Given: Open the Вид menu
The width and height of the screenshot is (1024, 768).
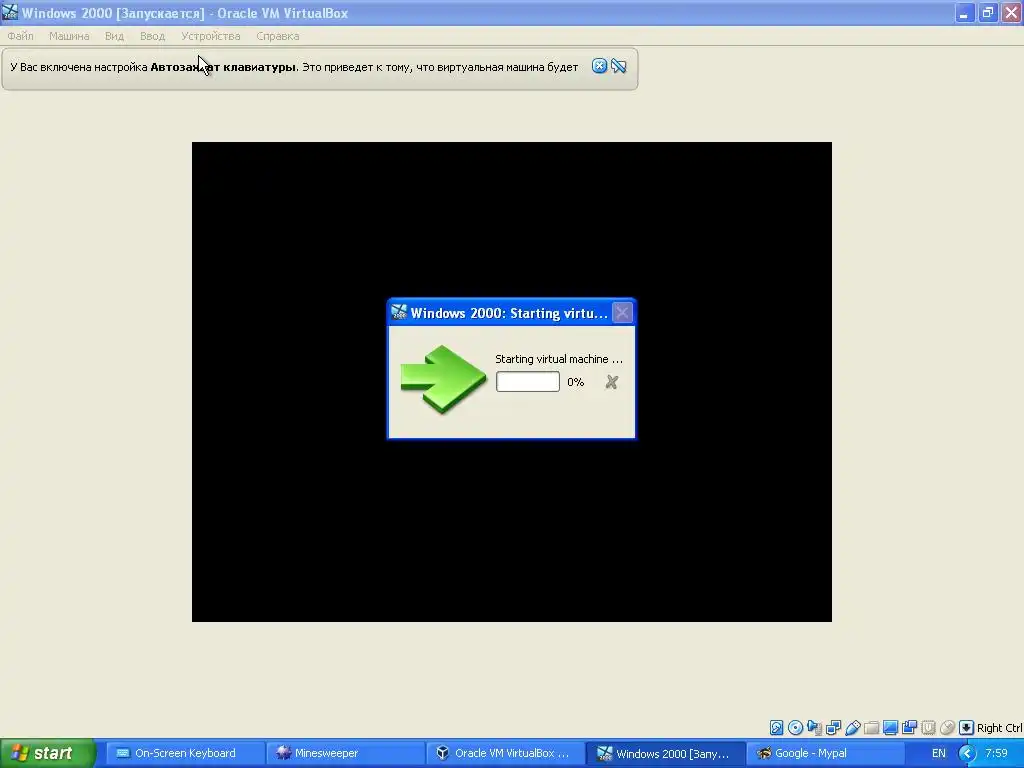Looking at the screenshot, I should point(114,36).
